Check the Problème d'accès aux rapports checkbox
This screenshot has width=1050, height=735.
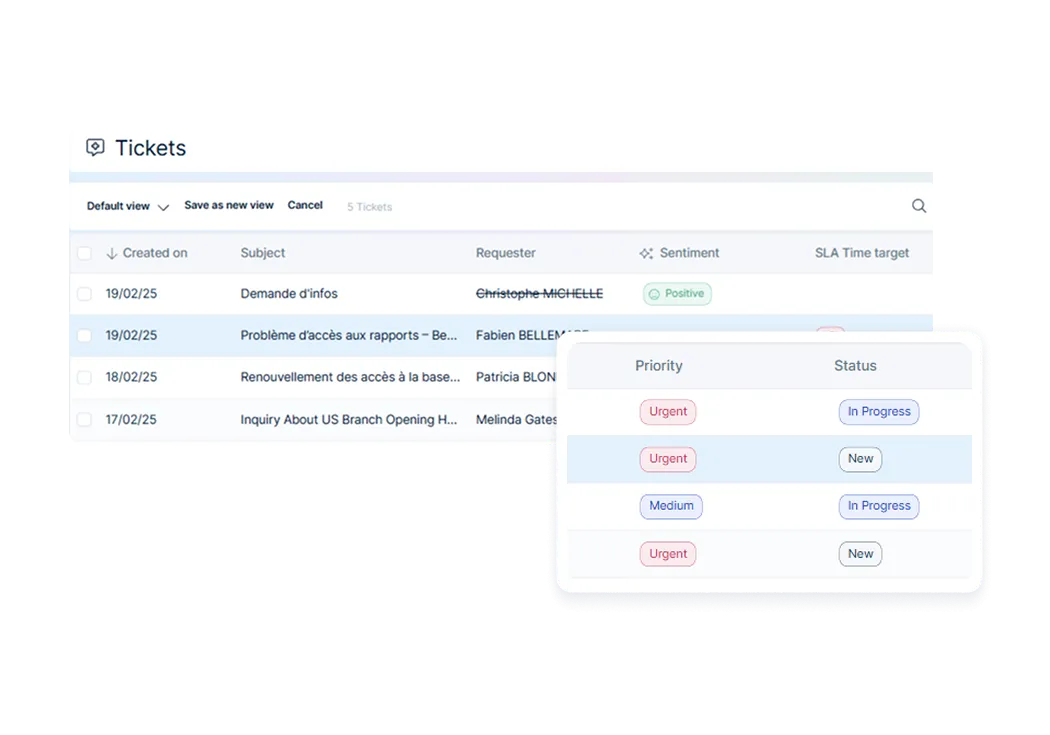click(84, 335)
